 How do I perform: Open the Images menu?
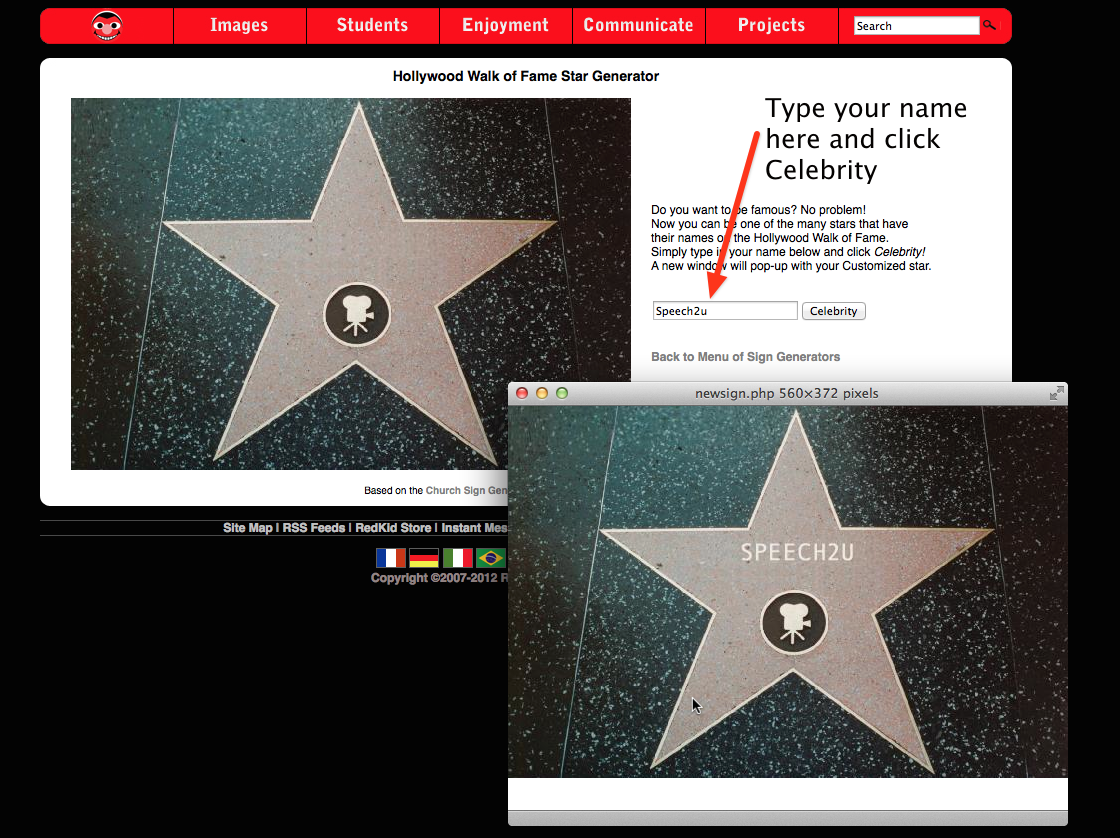[239, 26]
